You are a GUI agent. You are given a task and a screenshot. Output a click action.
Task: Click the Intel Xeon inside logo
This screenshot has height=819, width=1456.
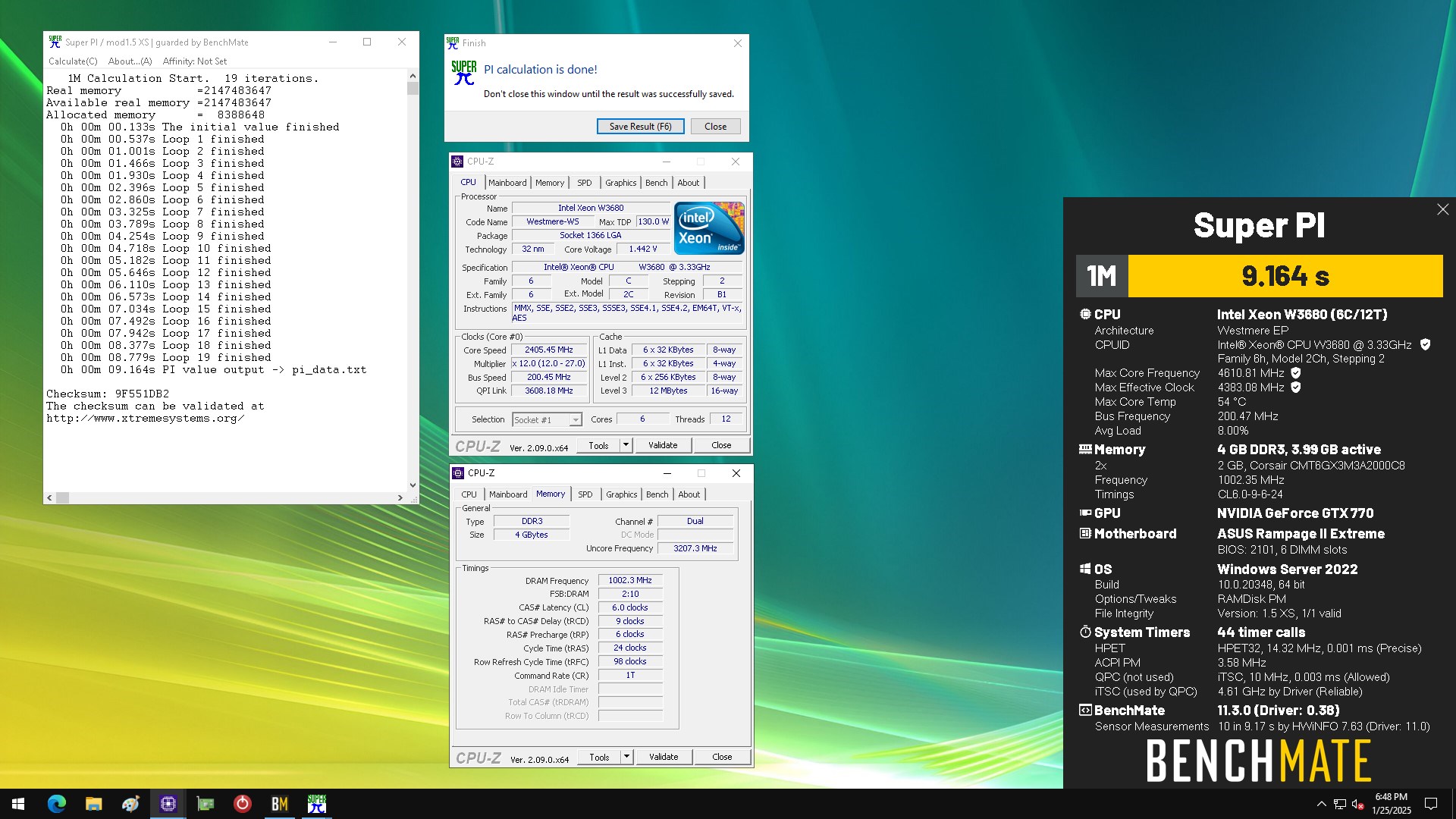click(709, 228)
